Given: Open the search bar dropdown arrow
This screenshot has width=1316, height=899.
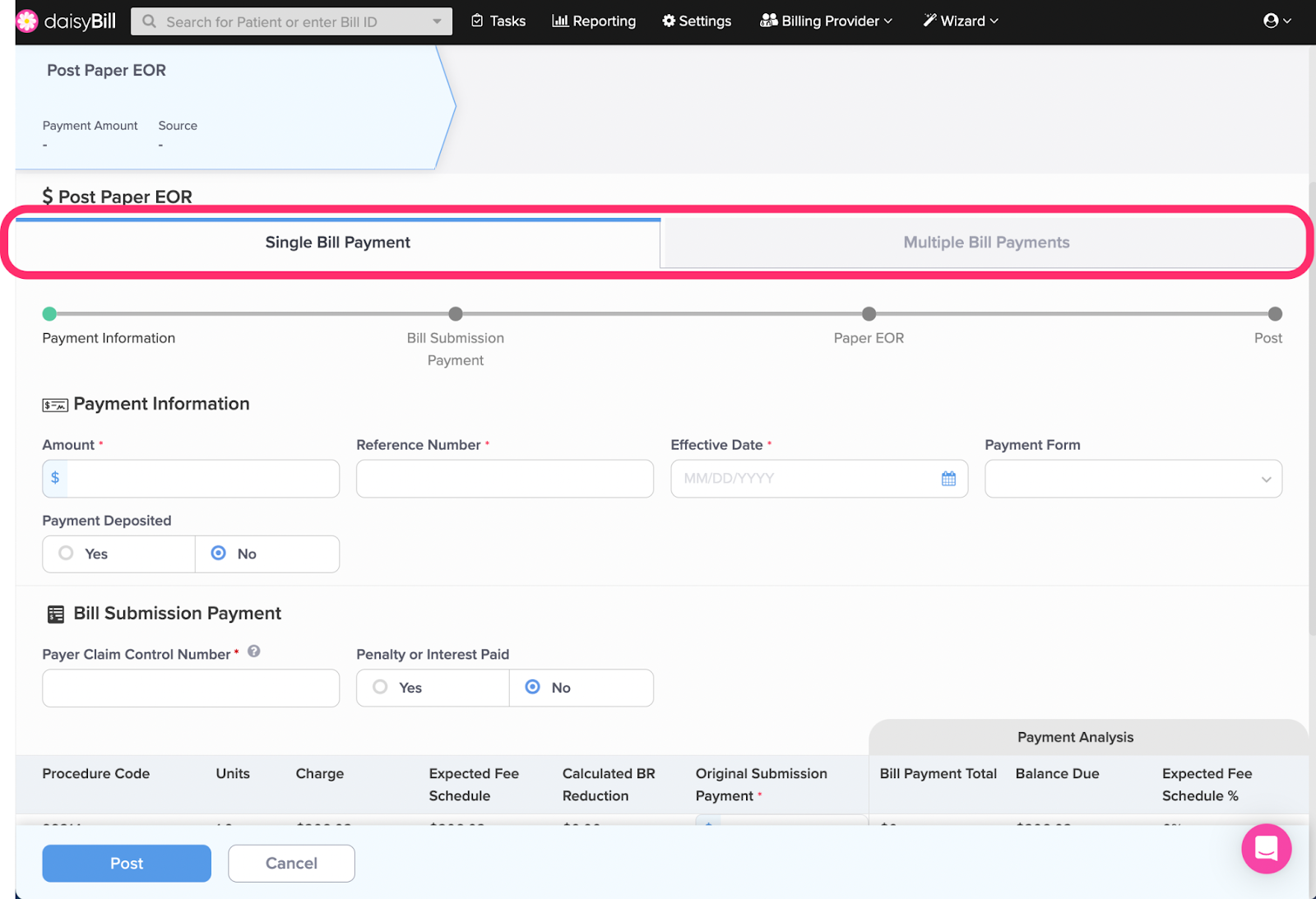Looking at the screenshot, I should pyautogui.click(x=437, y=21).
